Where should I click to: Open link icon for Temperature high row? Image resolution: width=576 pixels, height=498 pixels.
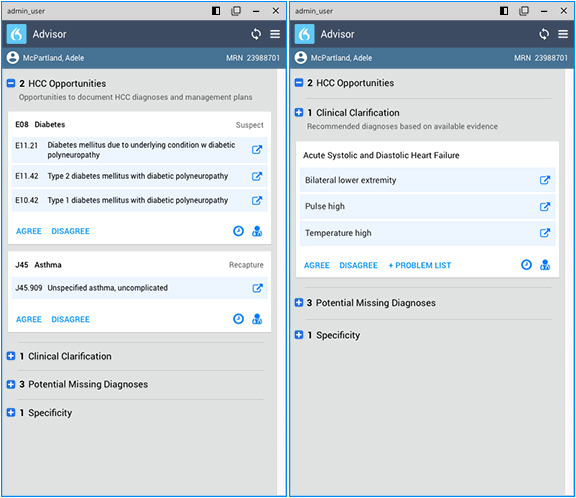click(x=544, y=233)
